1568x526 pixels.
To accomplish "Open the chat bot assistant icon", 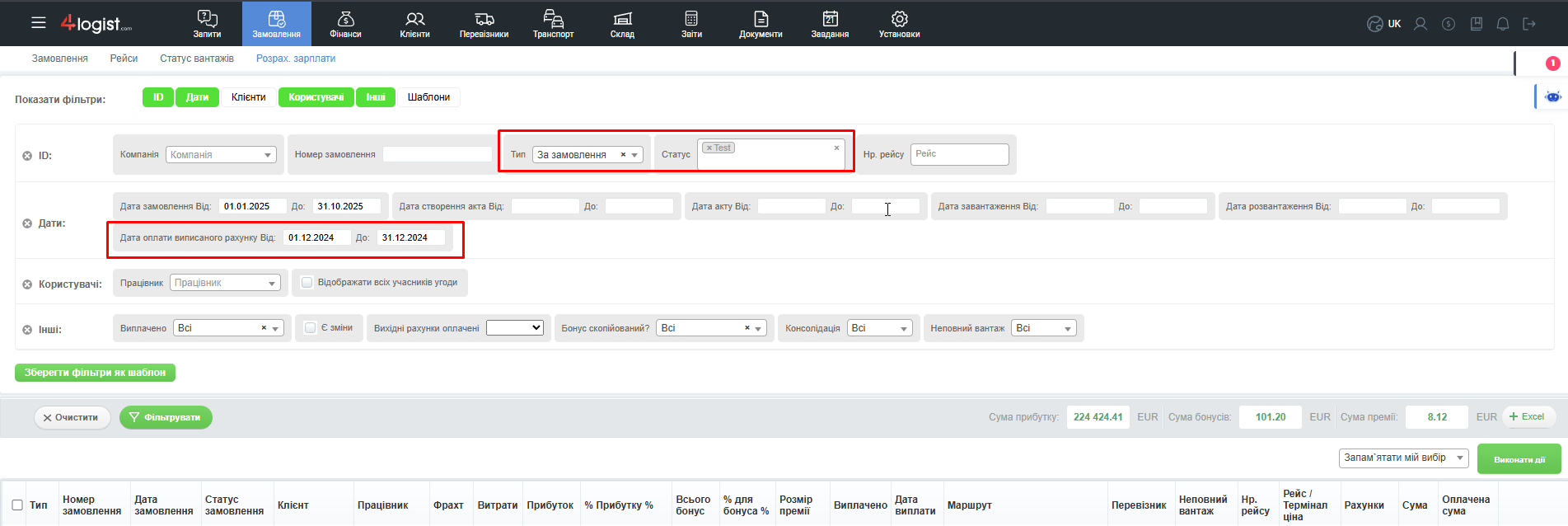I will tap(1552, 96).
